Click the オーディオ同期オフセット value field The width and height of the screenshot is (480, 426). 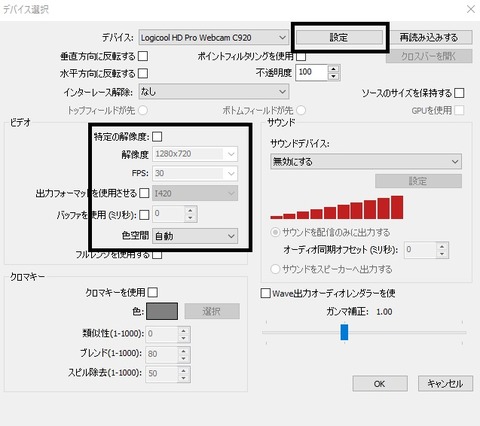[421, 250]
